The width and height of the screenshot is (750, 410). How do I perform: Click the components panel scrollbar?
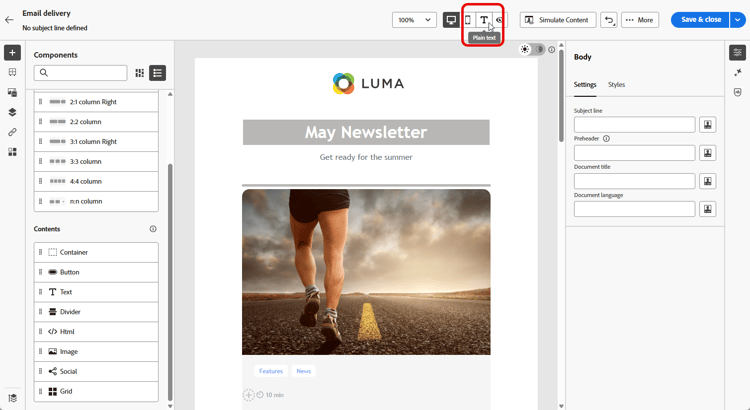pyautogui.click(x=170, y=282)
